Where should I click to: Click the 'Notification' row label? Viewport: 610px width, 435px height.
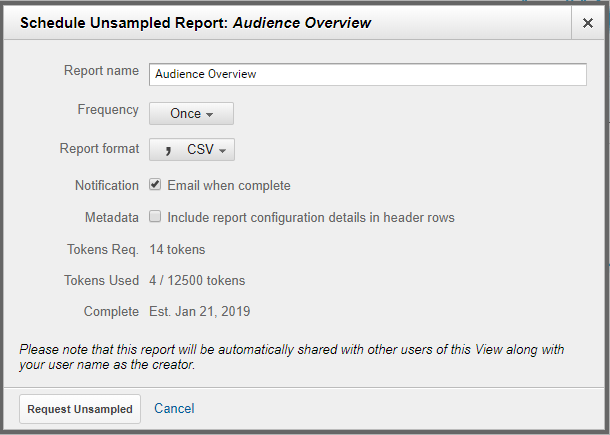coord(107,186)
